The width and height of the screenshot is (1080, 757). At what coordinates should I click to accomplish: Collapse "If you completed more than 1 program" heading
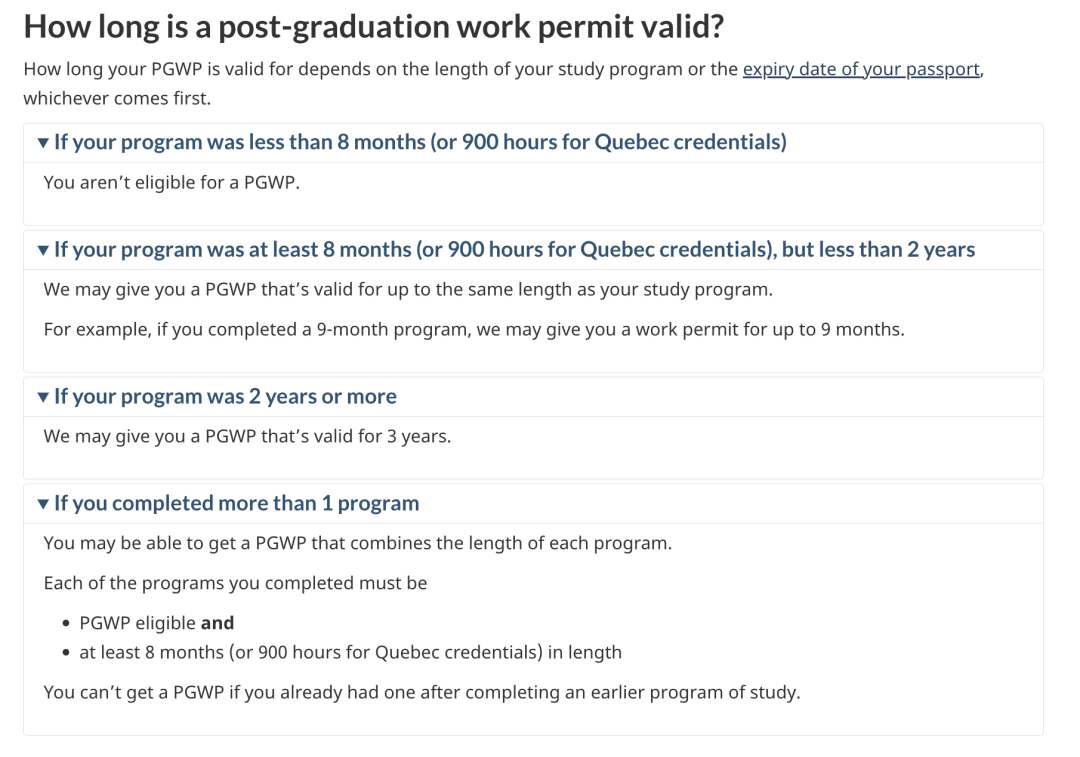tap(236, 503)
